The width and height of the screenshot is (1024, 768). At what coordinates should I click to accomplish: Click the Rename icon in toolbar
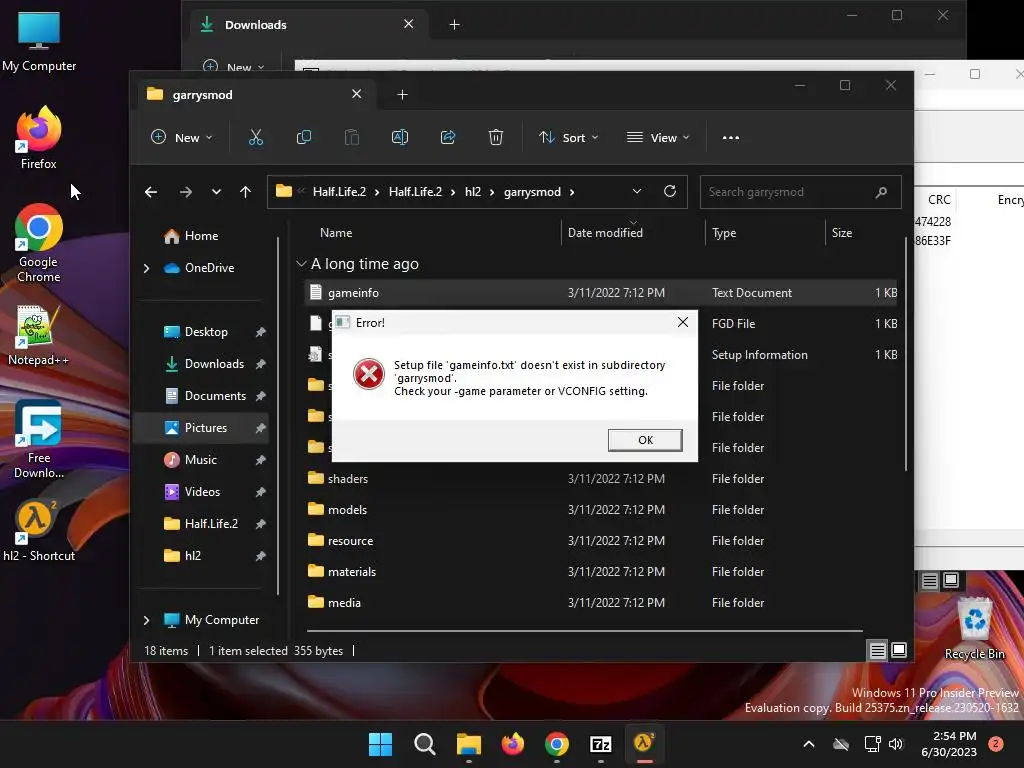(x=400, y=138)
